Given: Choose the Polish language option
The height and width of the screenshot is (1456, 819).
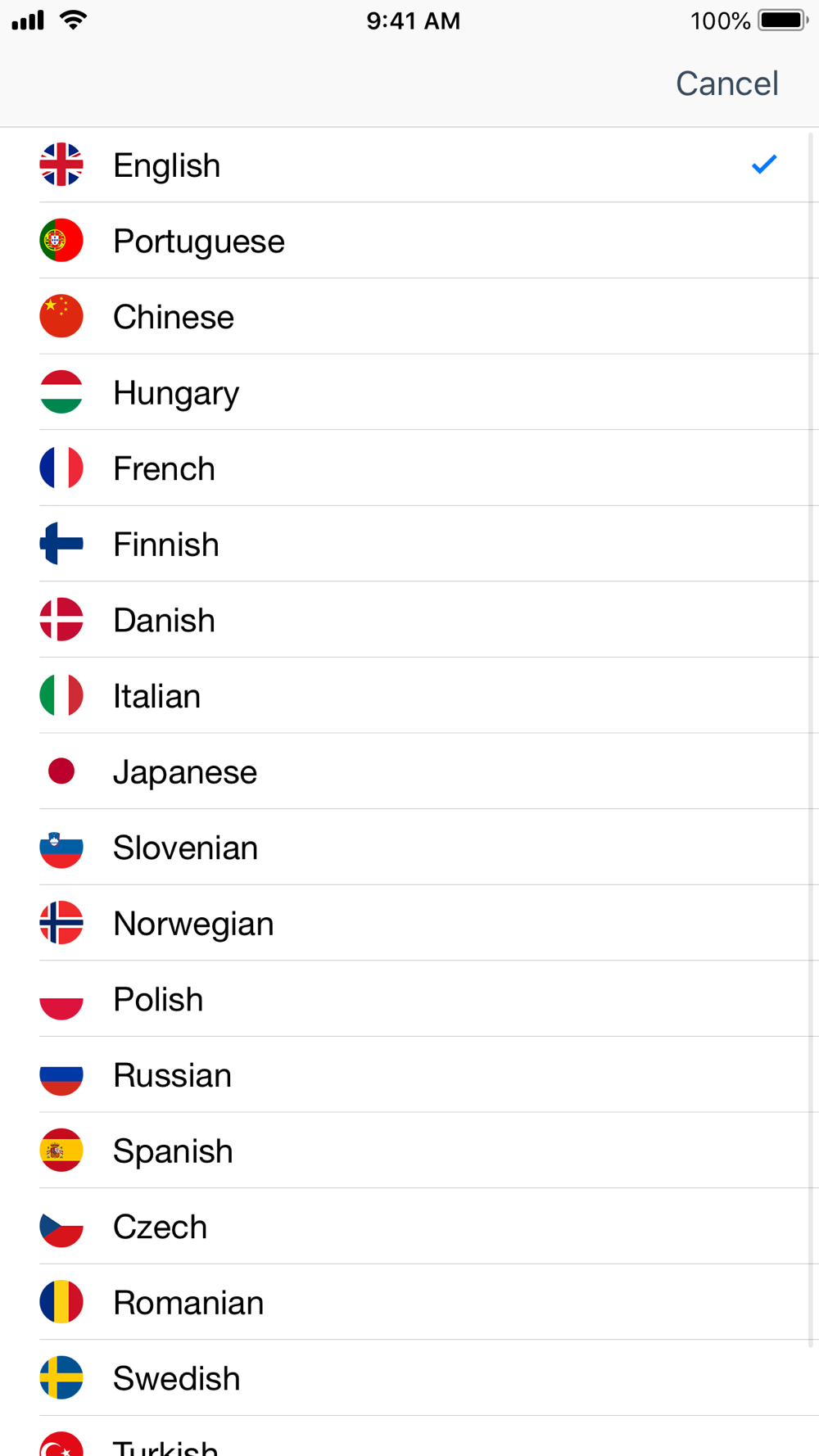Looking at the screenshot, I should click(x=158, y=999).
